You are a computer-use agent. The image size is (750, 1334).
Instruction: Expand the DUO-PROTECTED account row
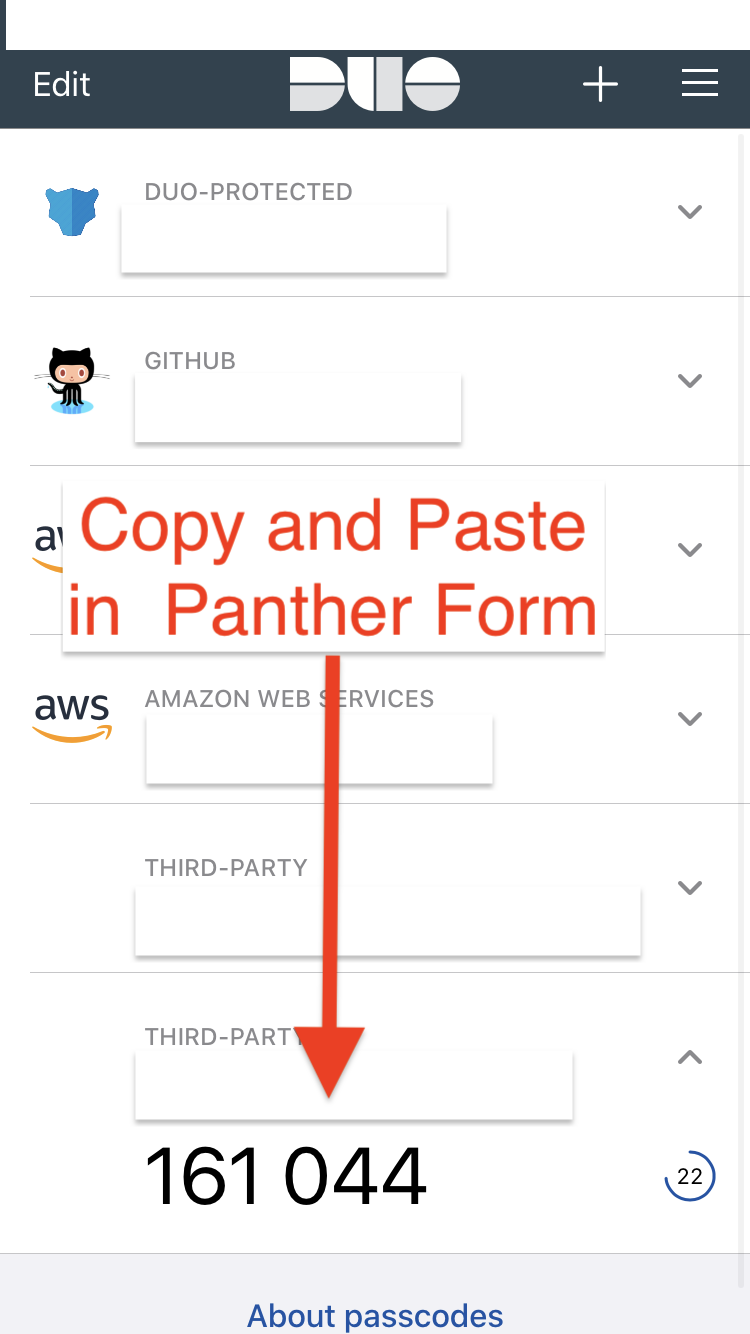coord(690,211)
